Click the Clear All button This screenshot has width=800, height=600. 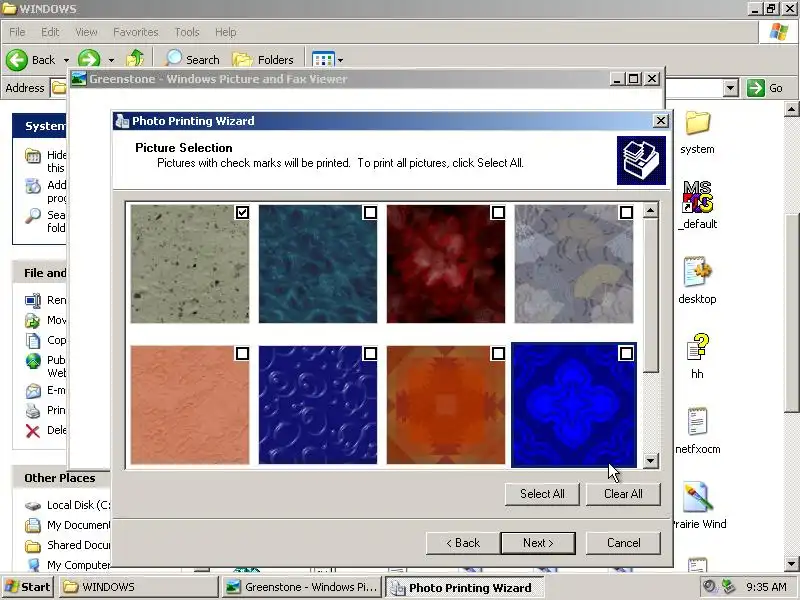tap(623, 494)
